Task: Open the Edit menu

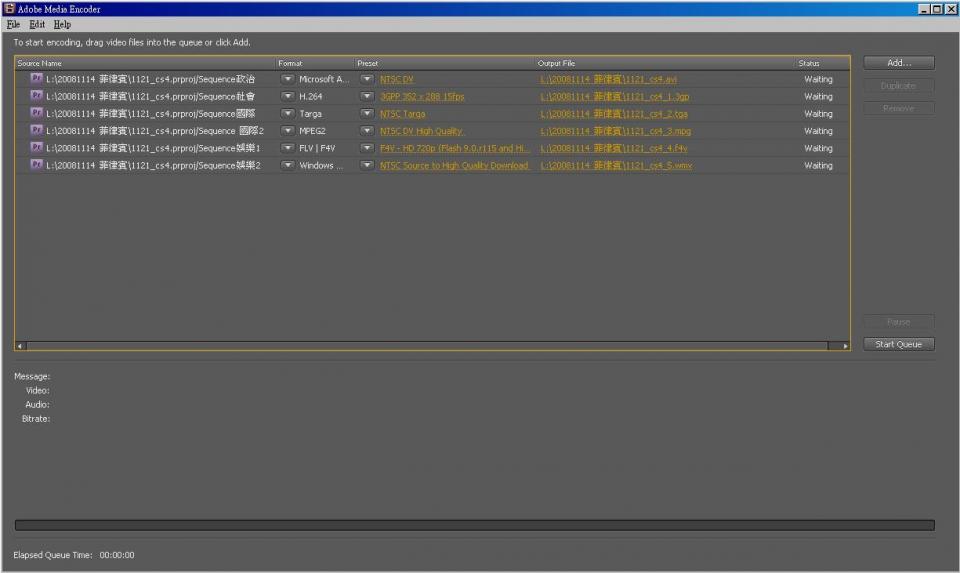Action: 37,24
